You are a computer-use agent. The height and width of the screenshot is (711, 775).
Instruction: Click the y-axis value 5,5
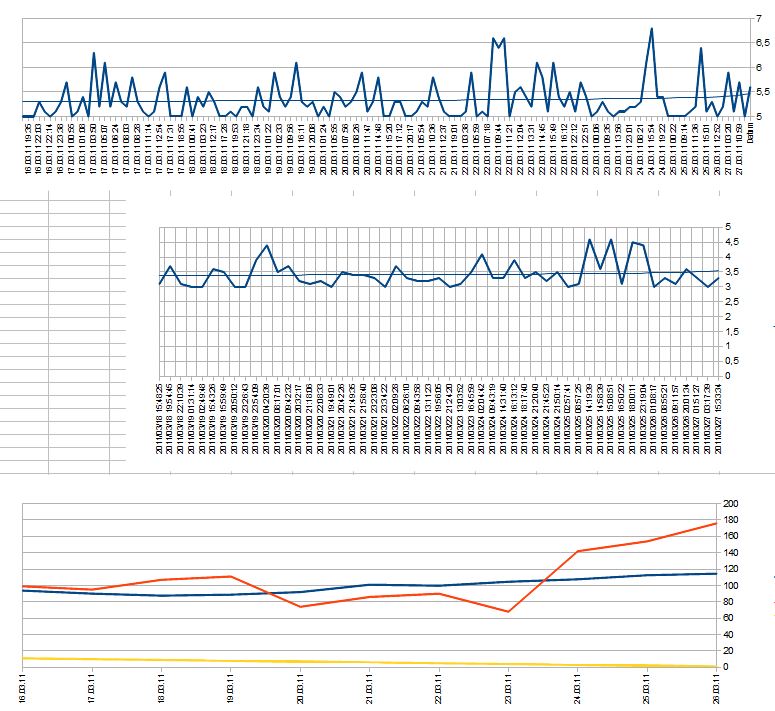tap(763, 92)
